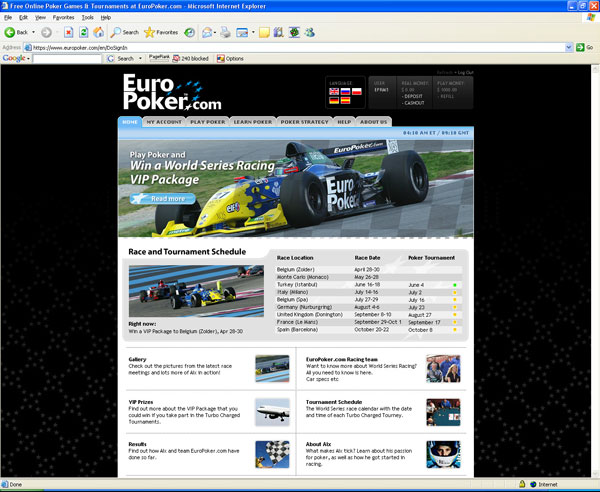Open the File menu
Screen dimensions: 600x492
click(x=8, y=18)
